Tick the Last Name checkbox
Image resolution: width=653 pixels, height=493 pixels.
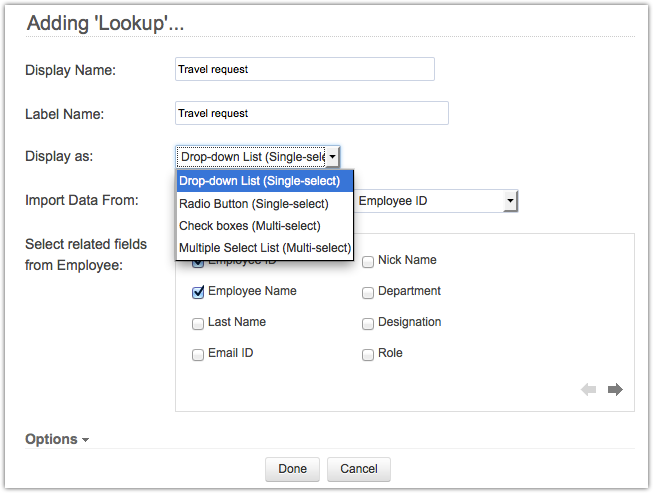198,323
